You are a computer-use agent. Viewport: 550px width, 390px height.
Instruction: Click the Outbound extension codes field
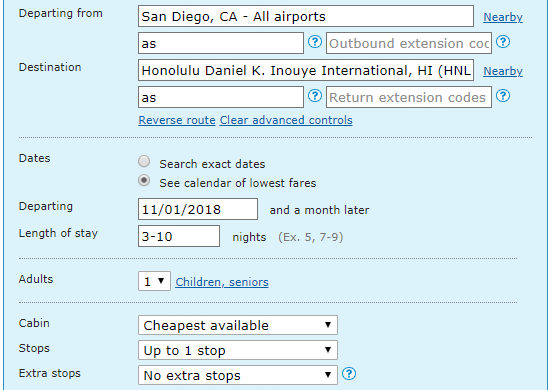409,43
